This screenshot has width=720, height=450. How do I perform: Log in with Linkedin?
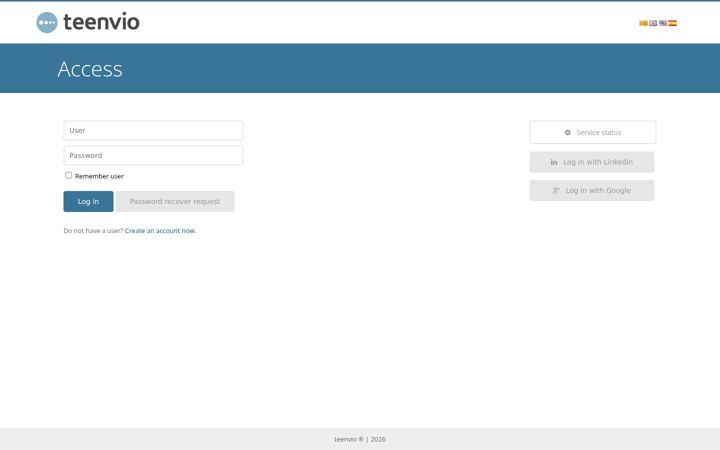pyautogui.click(x=592, y=162)
